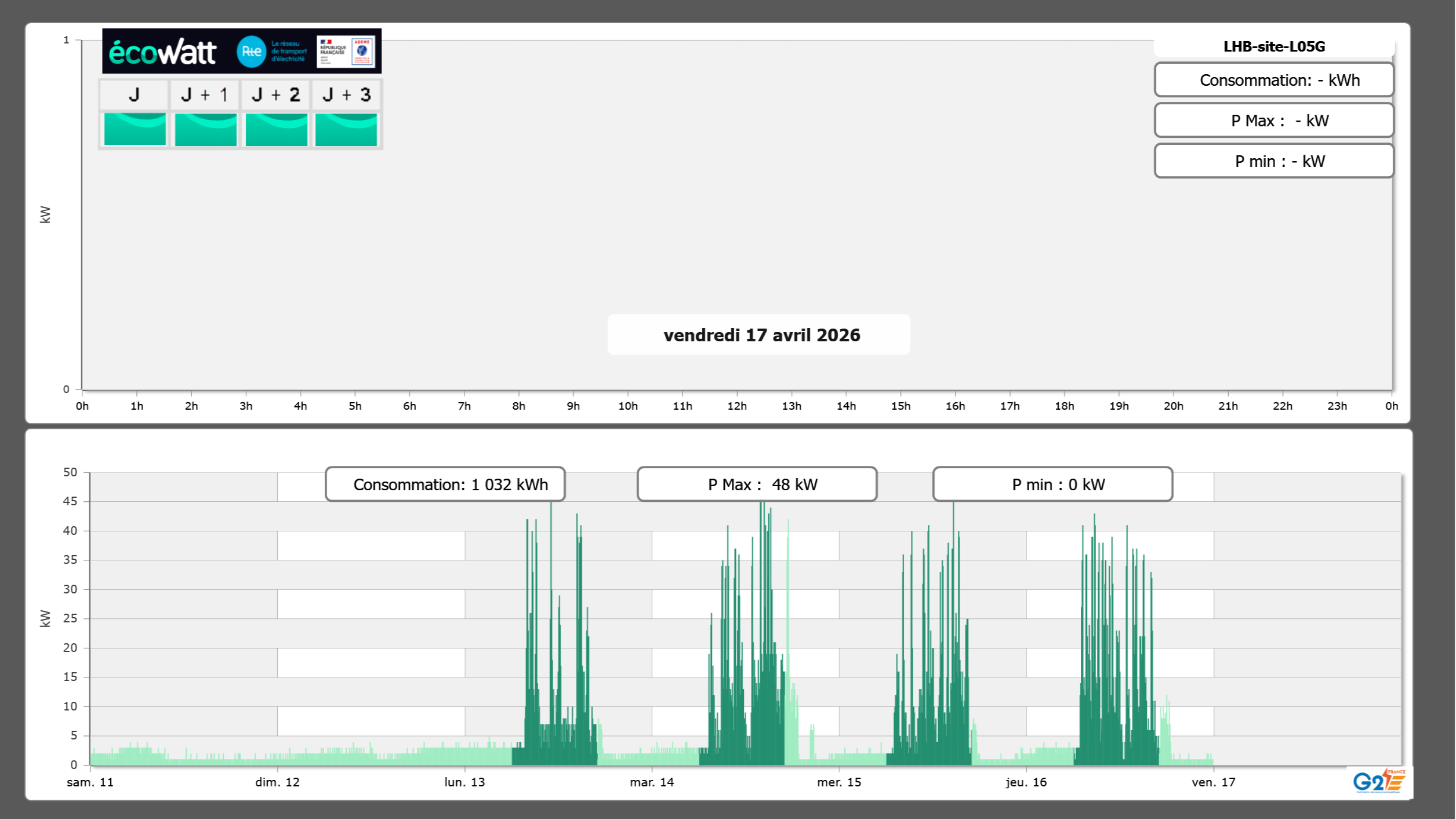Click the G2E France logo

(x=1379, y=781)
